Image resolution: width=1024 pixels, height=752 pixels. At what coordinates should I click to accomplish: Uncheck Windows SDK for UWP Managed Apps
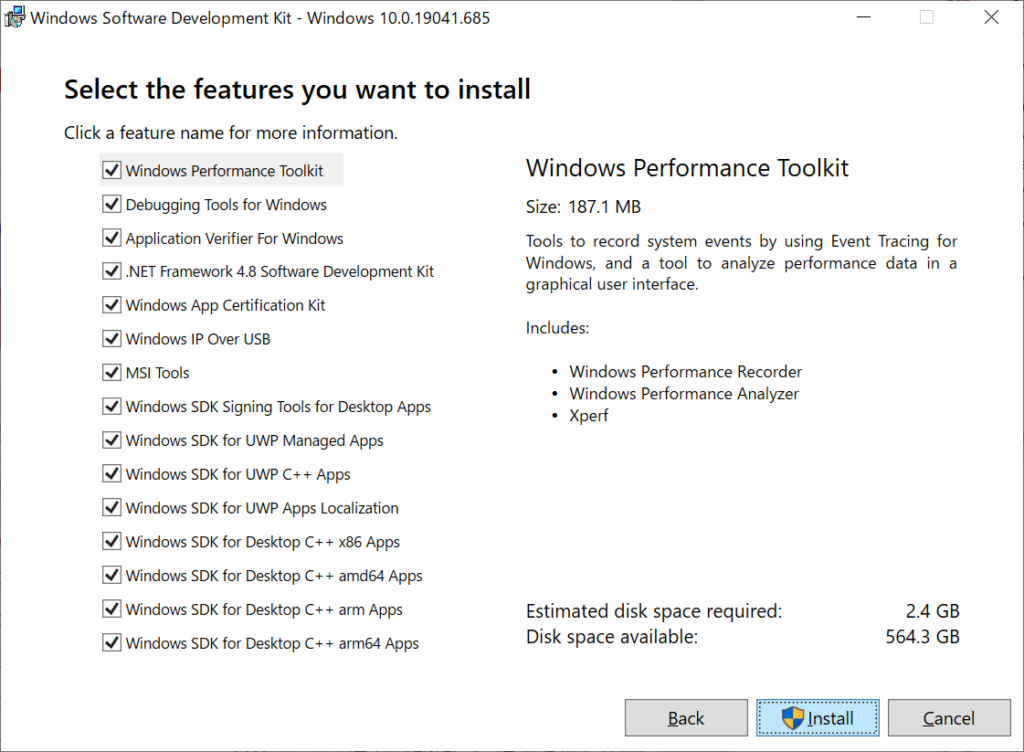point(111,439)
